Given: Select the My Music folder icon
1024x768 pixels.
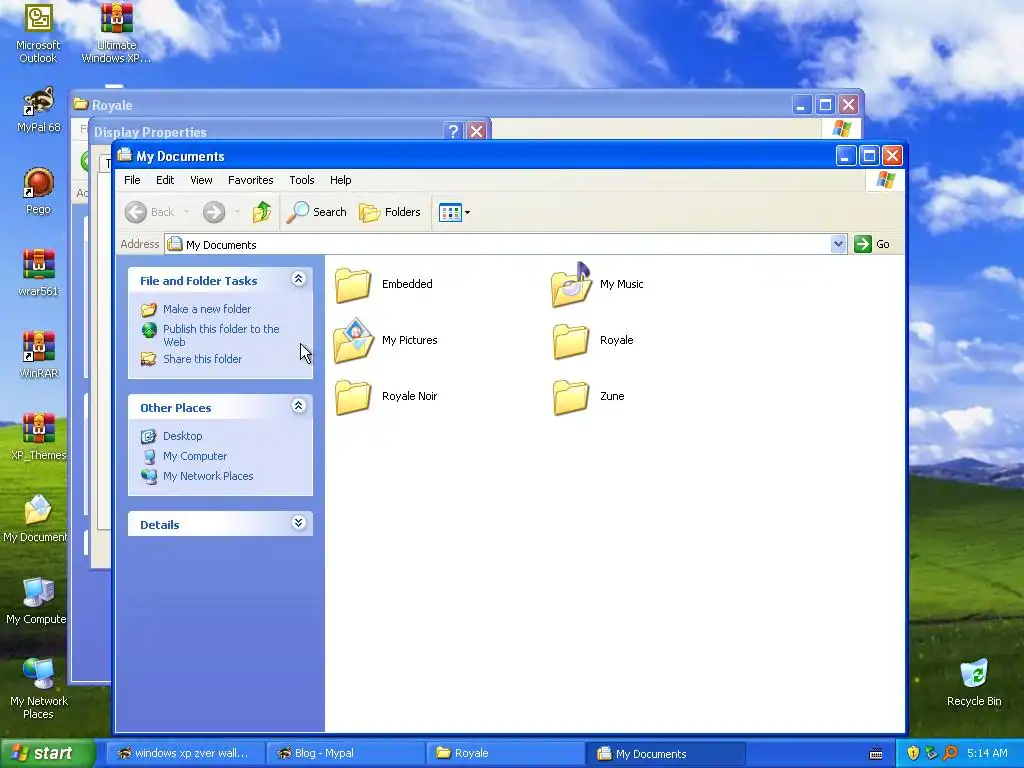Looking at the screenshot, I should [x=571, y=285].
